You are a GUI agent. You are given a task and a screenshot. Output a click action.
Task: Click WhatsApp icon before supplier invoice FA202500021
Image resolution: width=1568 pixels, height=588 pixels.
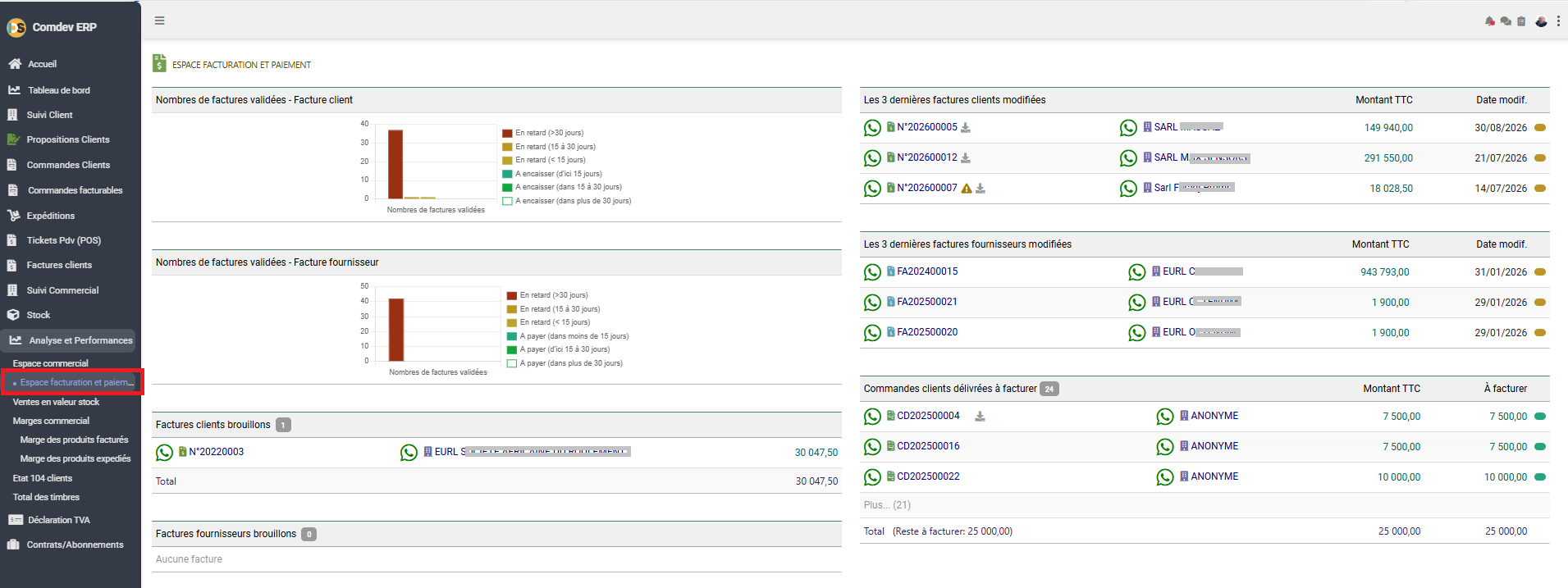[x=872, y=303]
